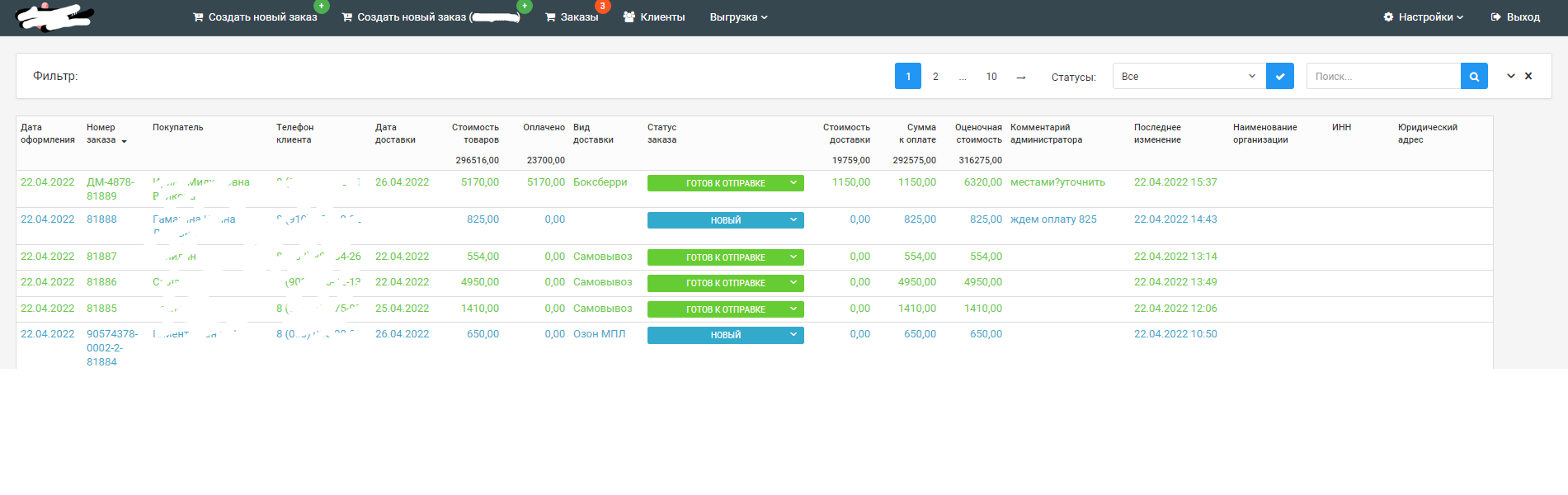The height and width of the screenshot is (495, 1568).
Task: Open the Клиенты page
Action: point(654,17)
